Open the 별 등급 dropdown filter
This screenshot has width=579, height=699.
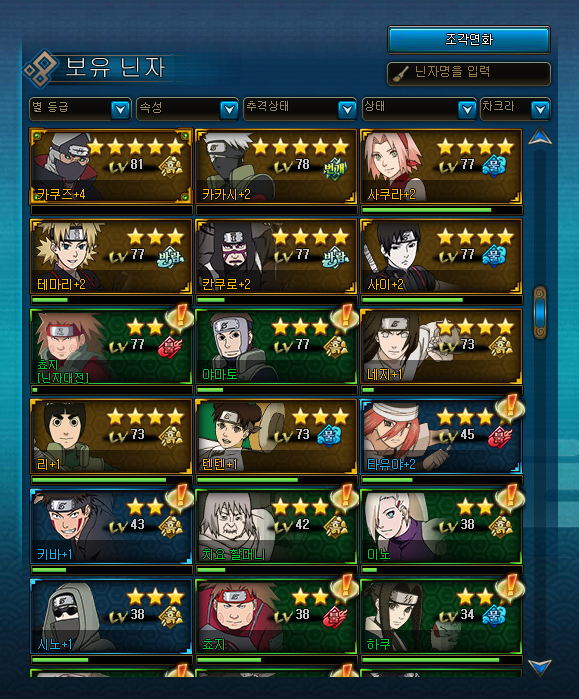tap(80, 109)
